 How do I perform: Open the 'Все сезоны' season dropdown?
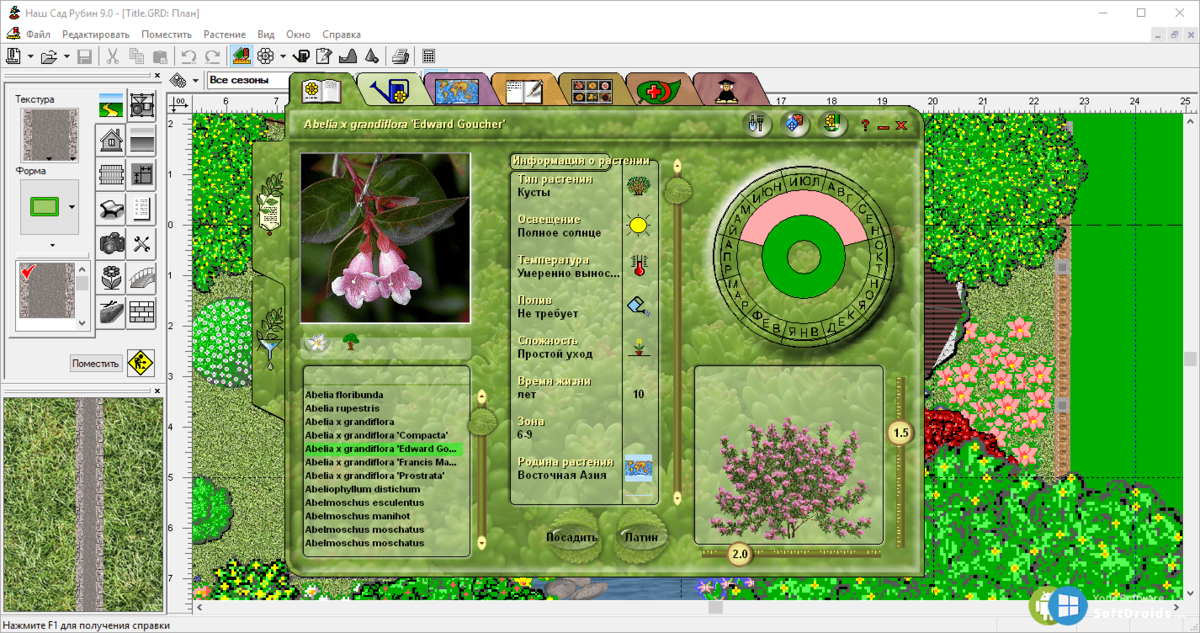249,80
